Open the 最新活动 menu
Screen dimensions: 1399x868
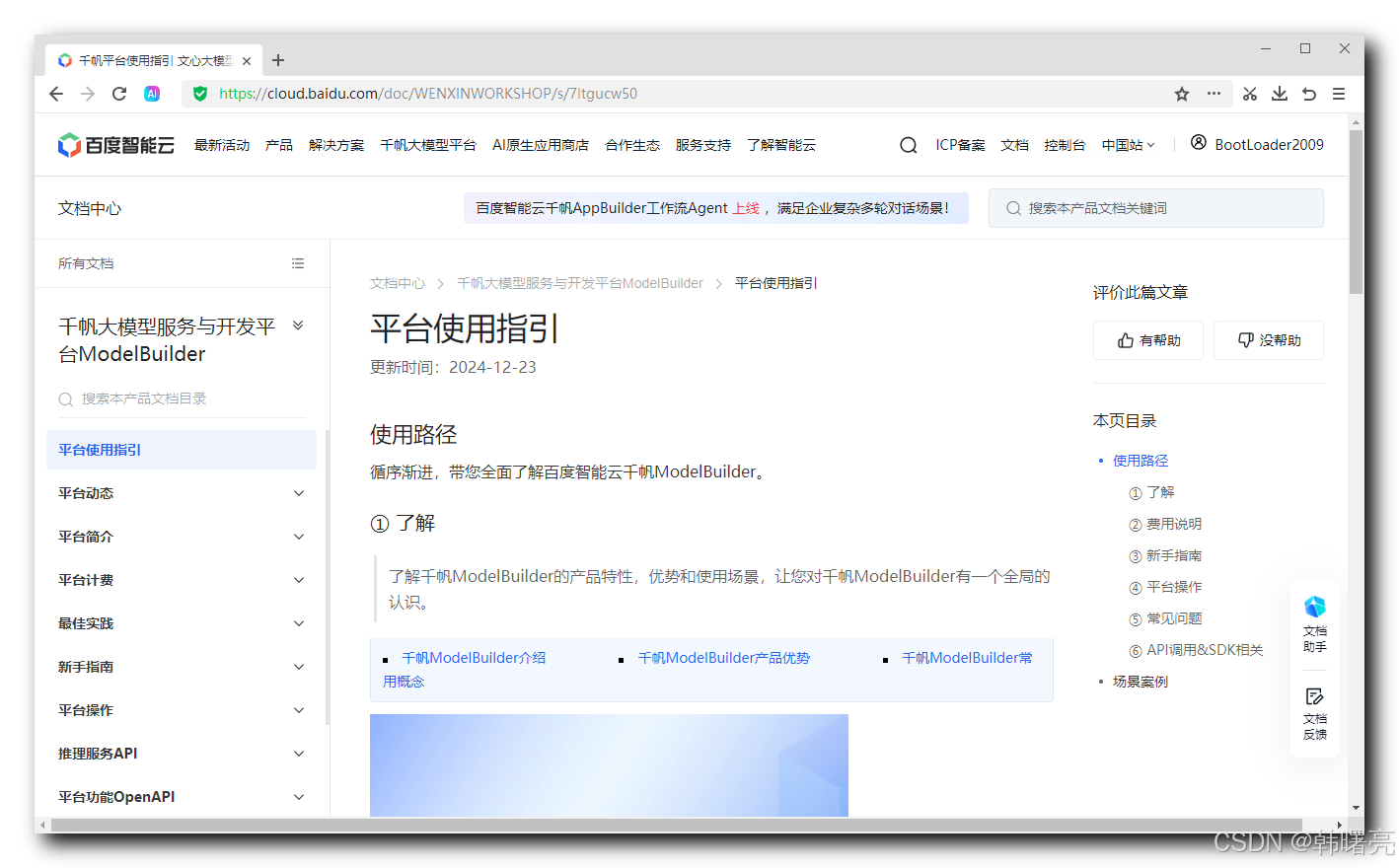tap(222, 145)
